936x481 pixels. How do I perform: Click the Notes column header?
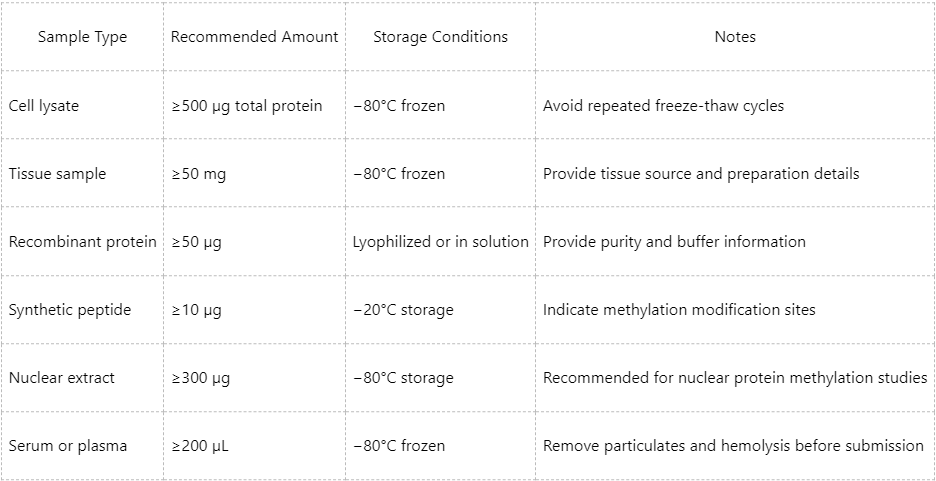735,37
